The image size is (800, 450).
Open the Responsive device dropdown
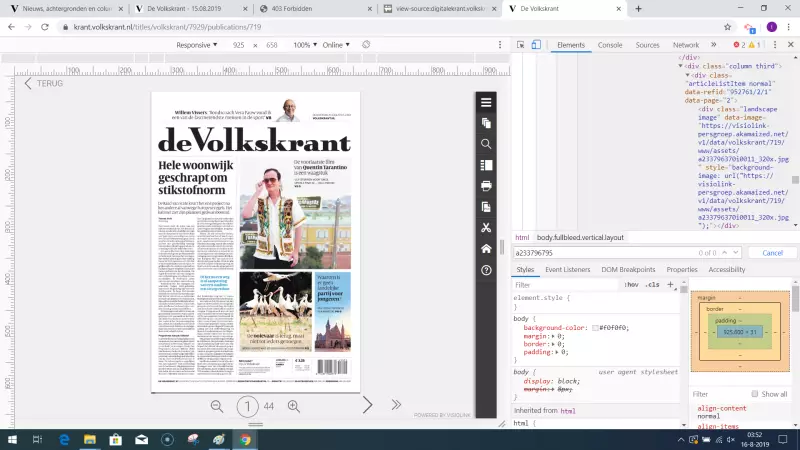coord(197,45)
